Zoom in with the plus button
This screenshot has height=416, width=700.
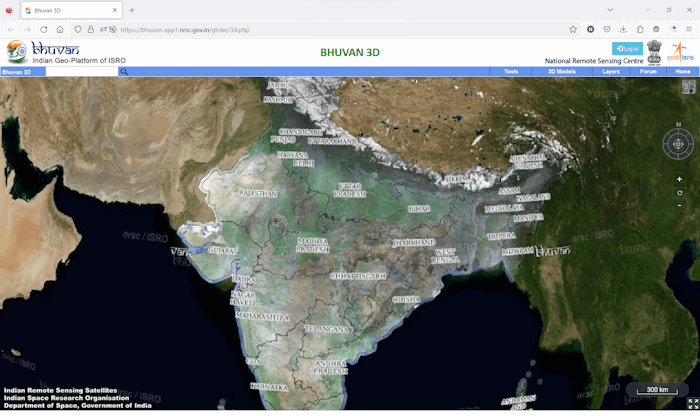click(x=679, y=179)
